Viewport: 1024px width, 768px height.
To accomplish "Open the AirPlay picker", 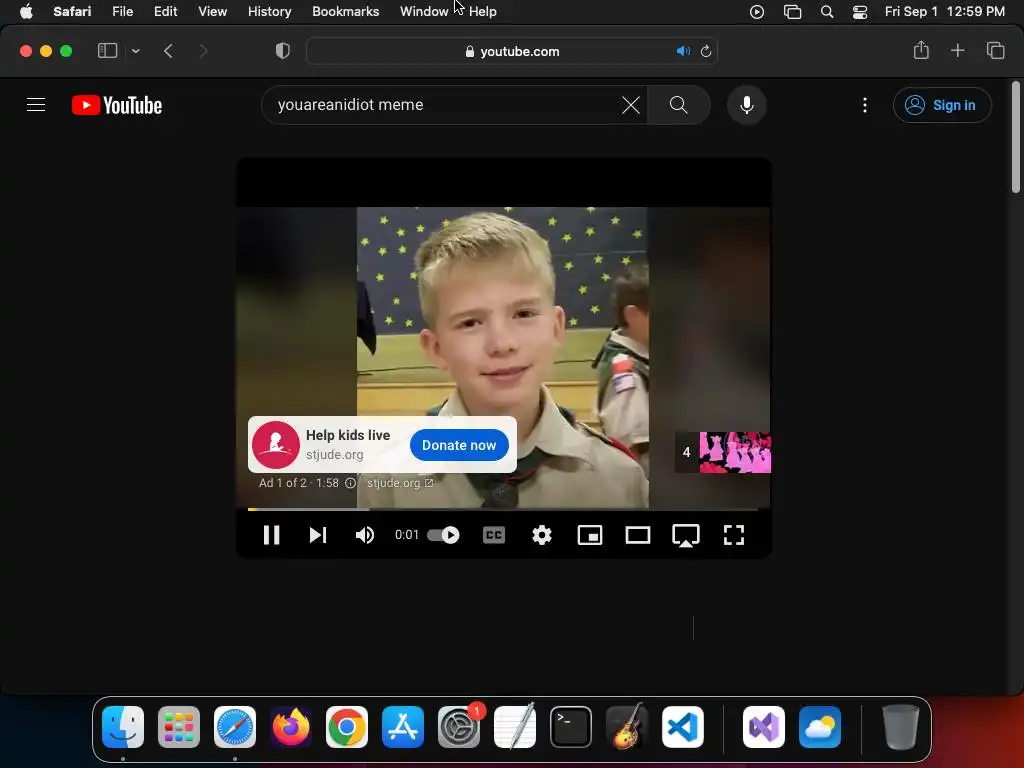I will click(x=686, y=536).
